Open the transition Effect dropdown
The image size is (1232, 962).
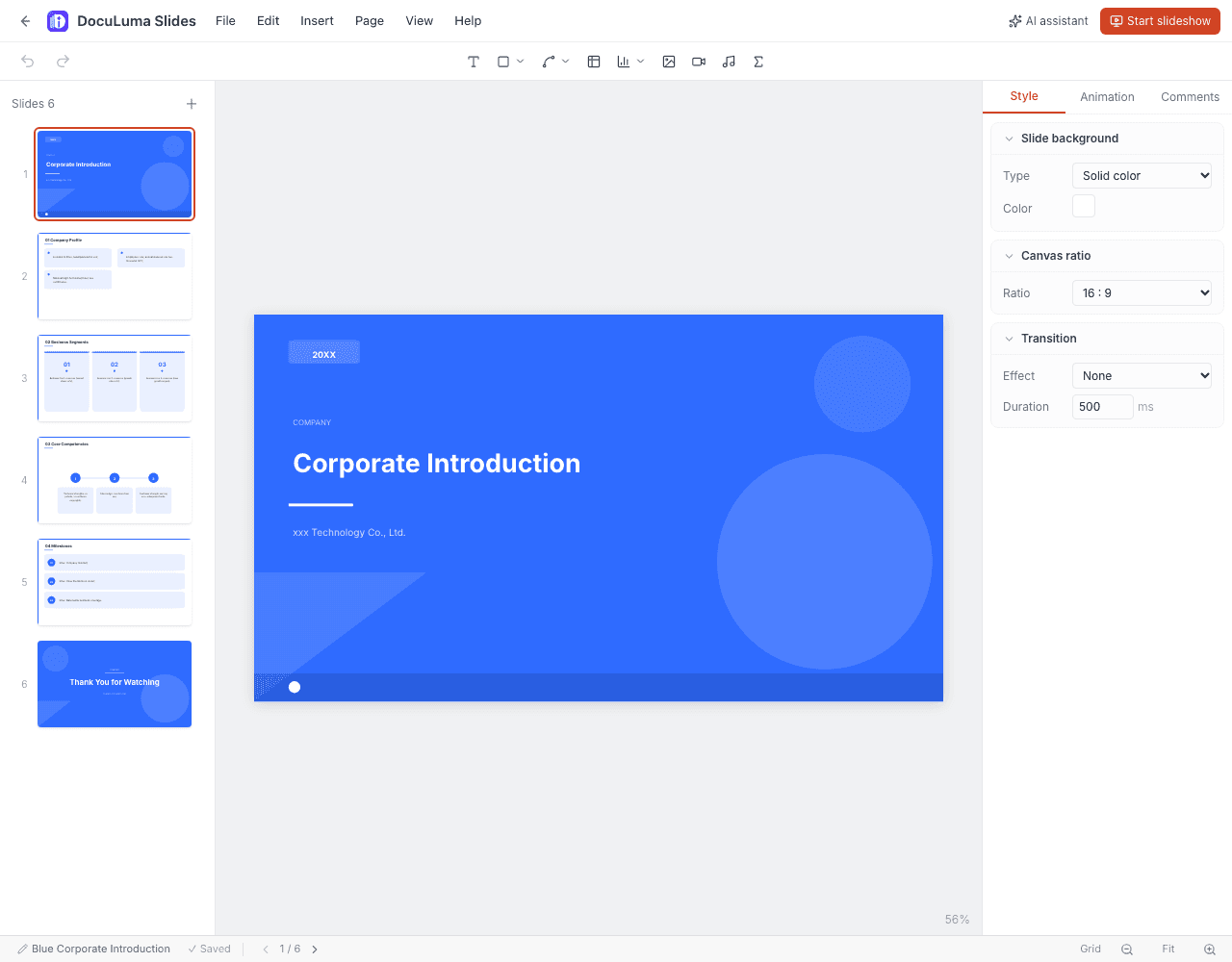click(1142, 376)
